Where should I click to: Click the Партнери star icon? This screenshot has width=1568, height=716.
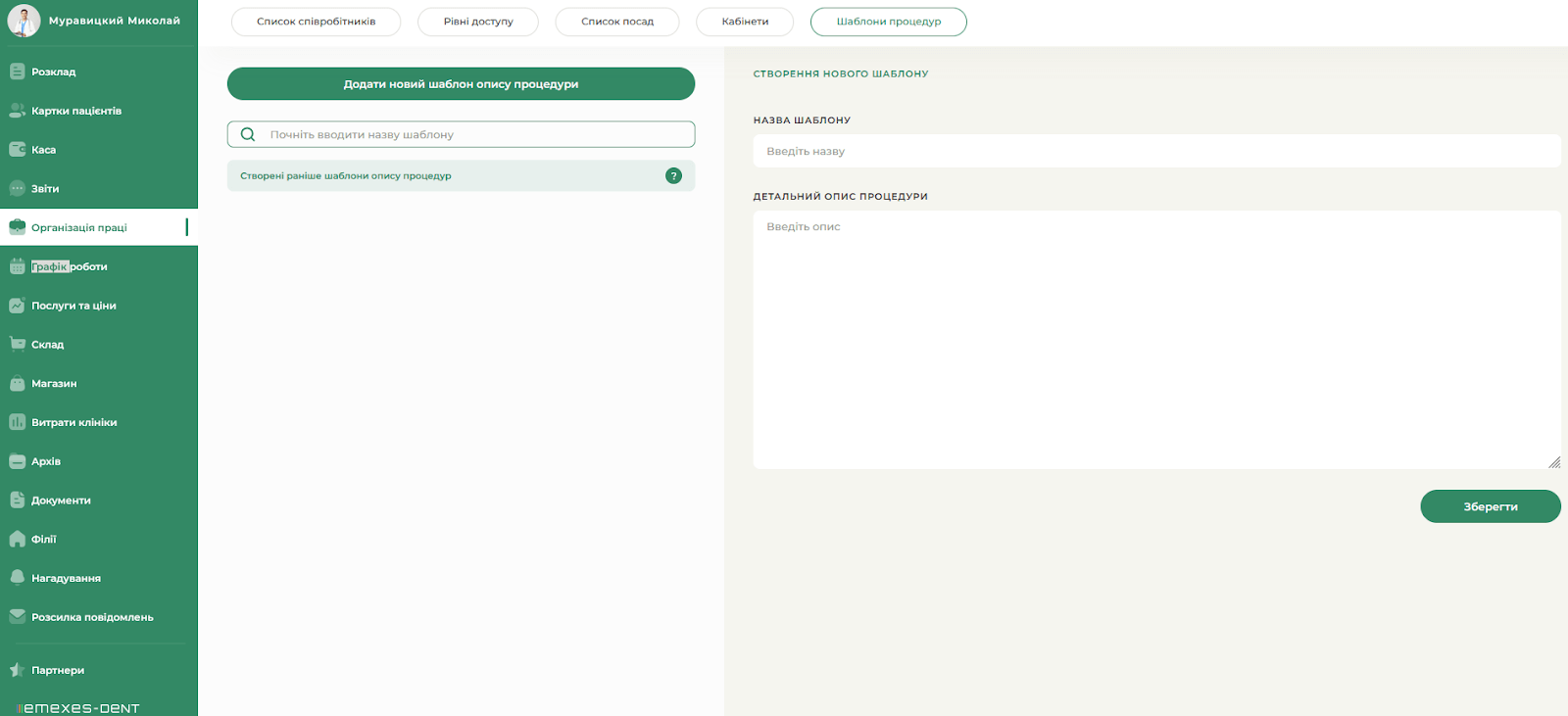point(17,670)
